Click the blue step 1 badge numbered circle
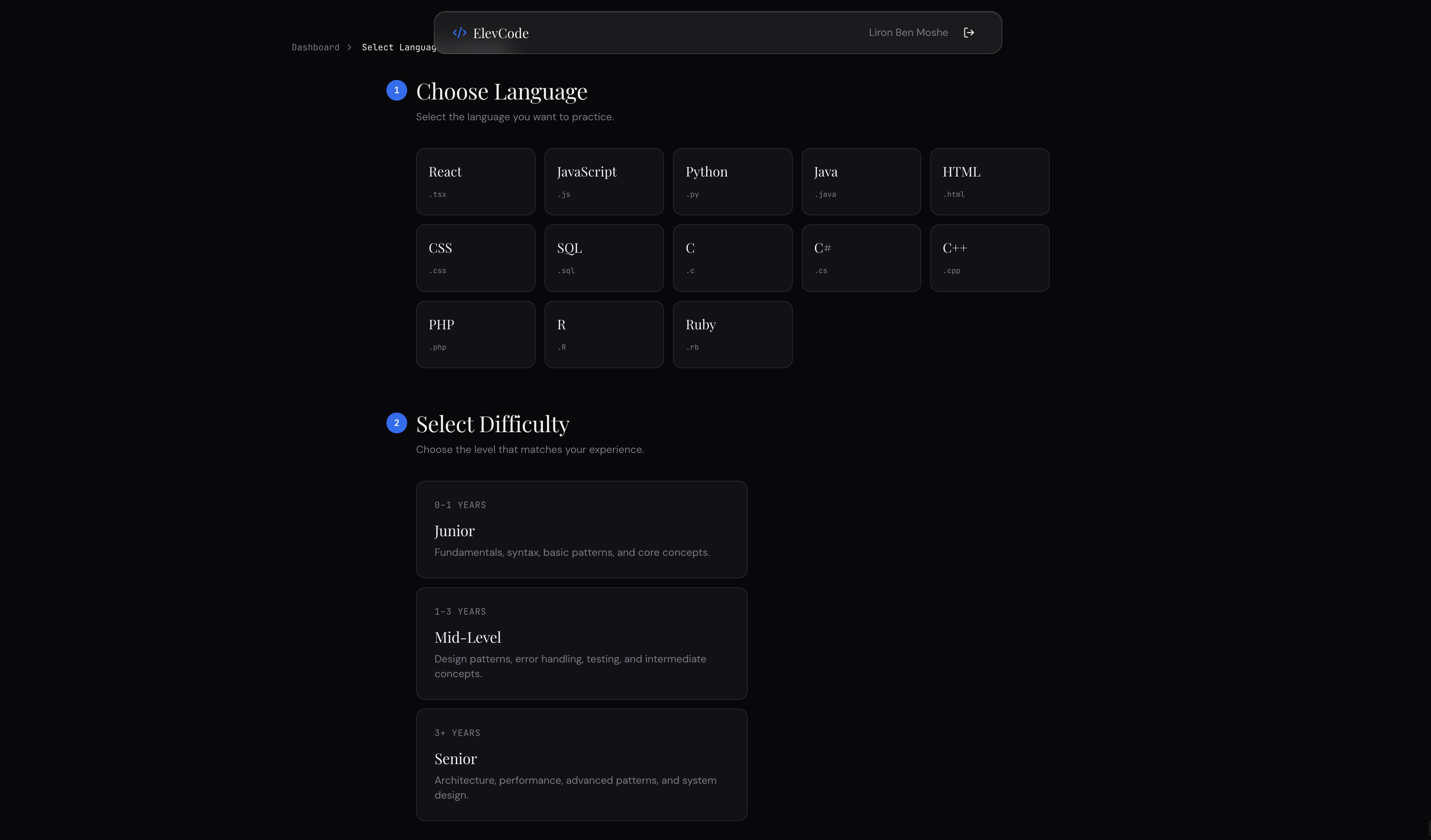The height and width of the screenshot is (840, 1431). point(396,90)
